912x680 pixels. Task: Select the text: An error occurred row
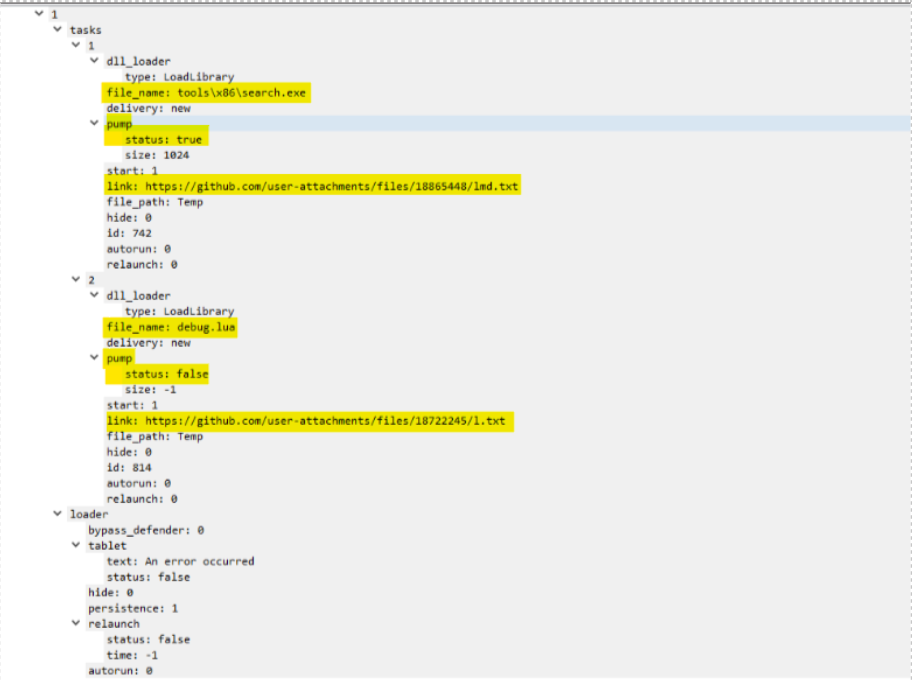pos(180,561)
